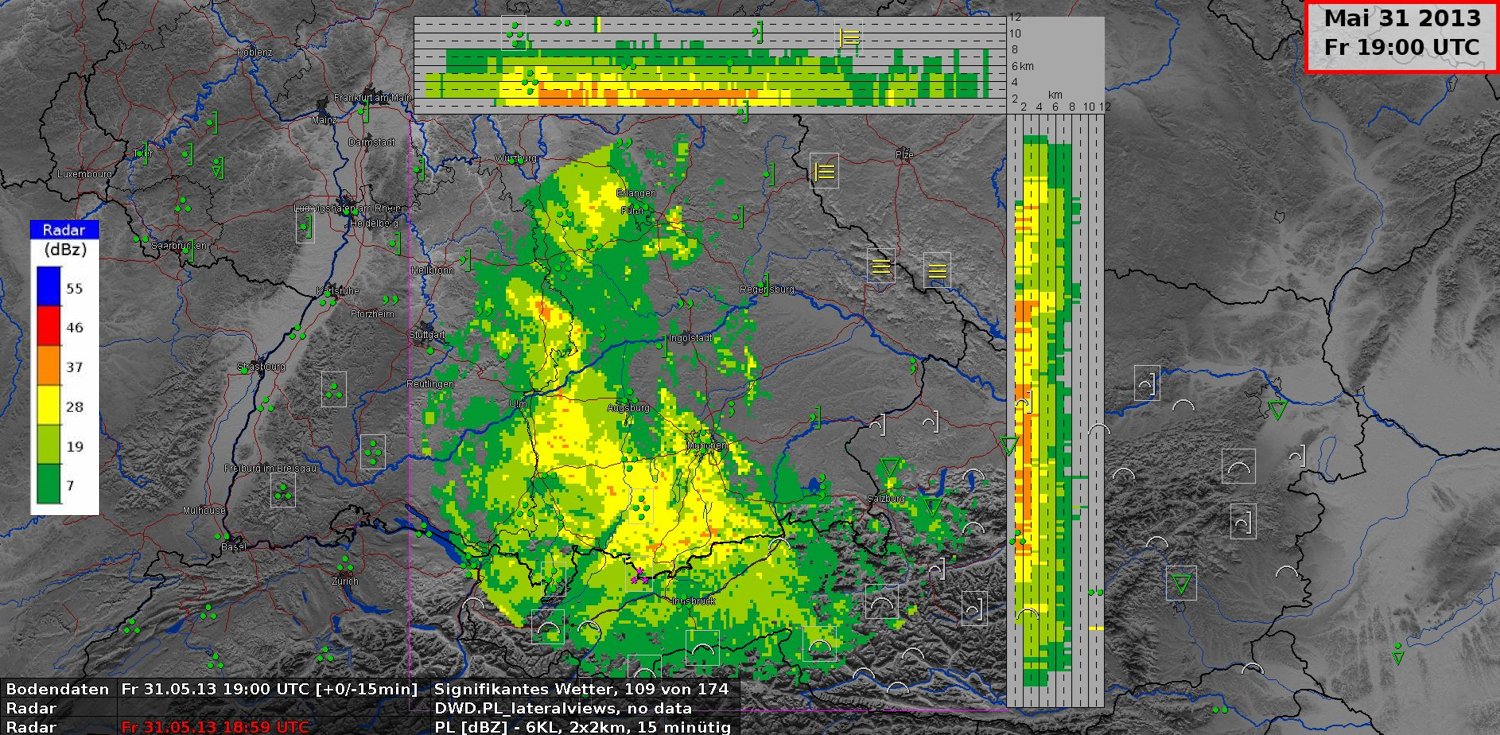This screenshot has height=735, width=1500.
Task: Click the yellow fog symbol beside Plzeň
Action: pyautogui.click(x=824, y=171)
